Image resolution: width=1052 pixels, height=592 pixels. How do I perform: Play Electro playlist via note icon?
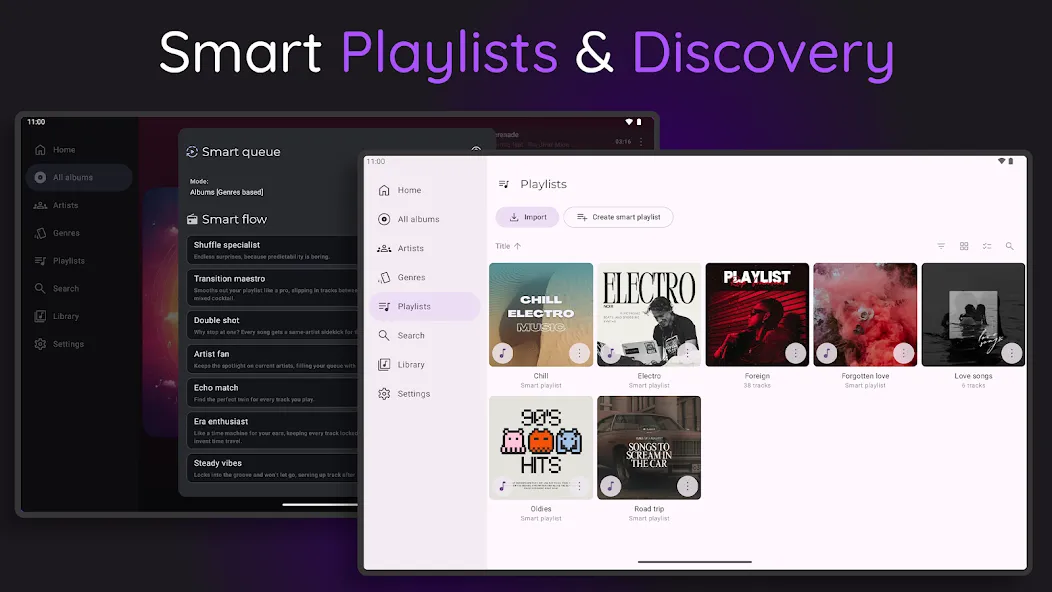pos(611,353)
